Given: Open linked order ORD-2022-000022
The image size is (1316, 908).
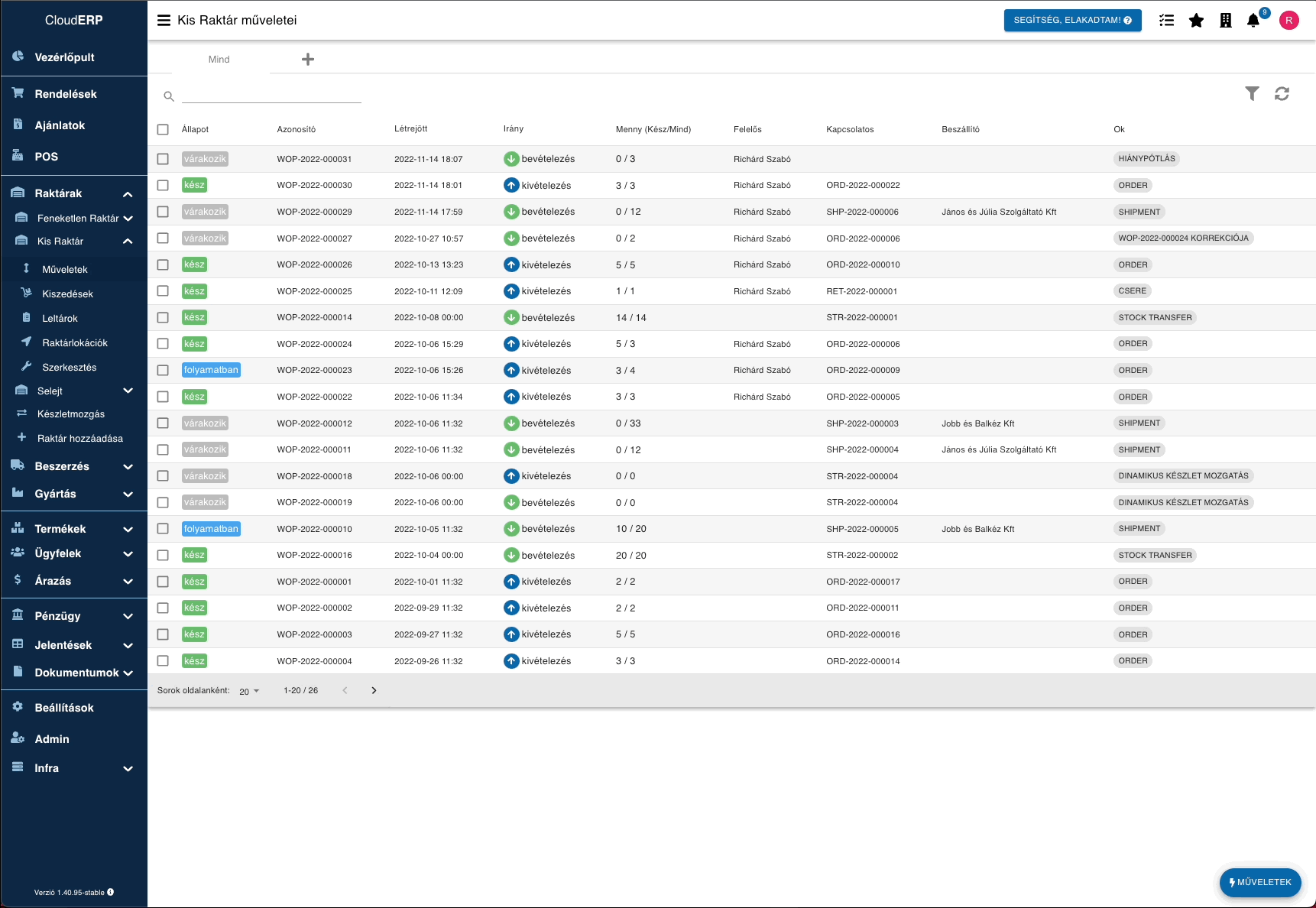Looking at the screenshot, I should pos(863,186).
